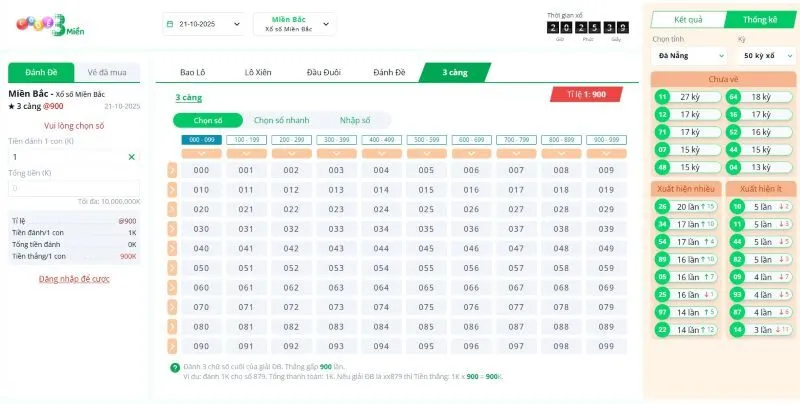
Task: Clear the bet amount with the X icon
Action: pyautogui.click(x=131, y=157)
